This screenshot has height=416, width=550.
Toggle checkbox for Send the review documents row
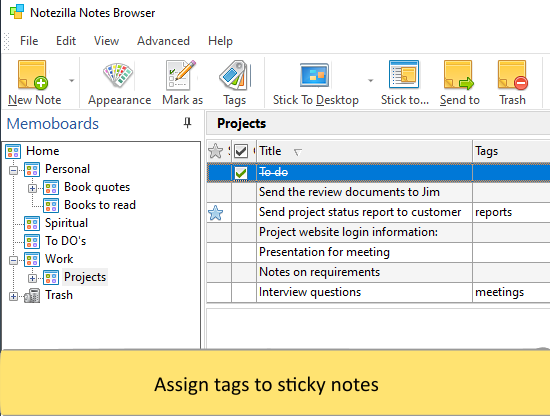tap(244, 192)
